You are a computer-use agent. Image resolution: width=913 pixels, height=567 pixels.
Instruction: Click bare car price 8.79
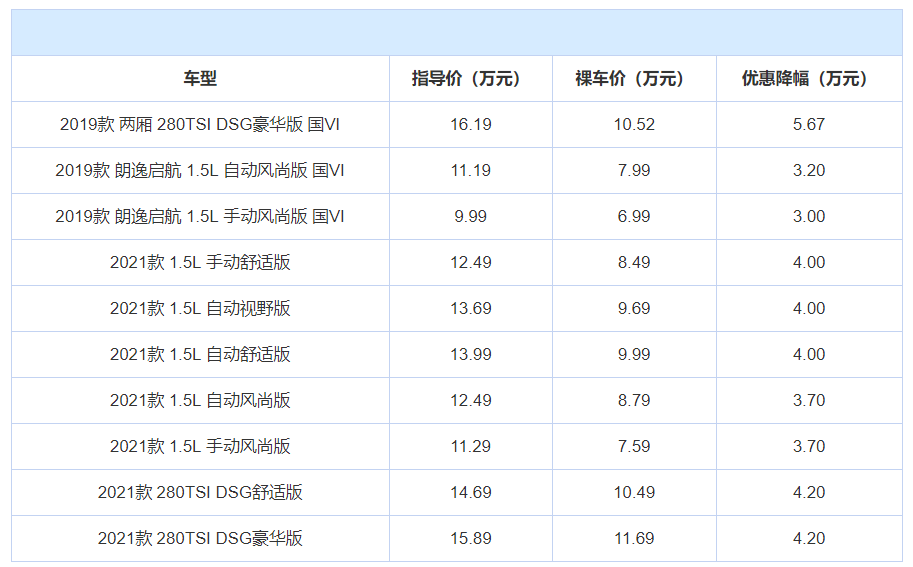[634, 401]
